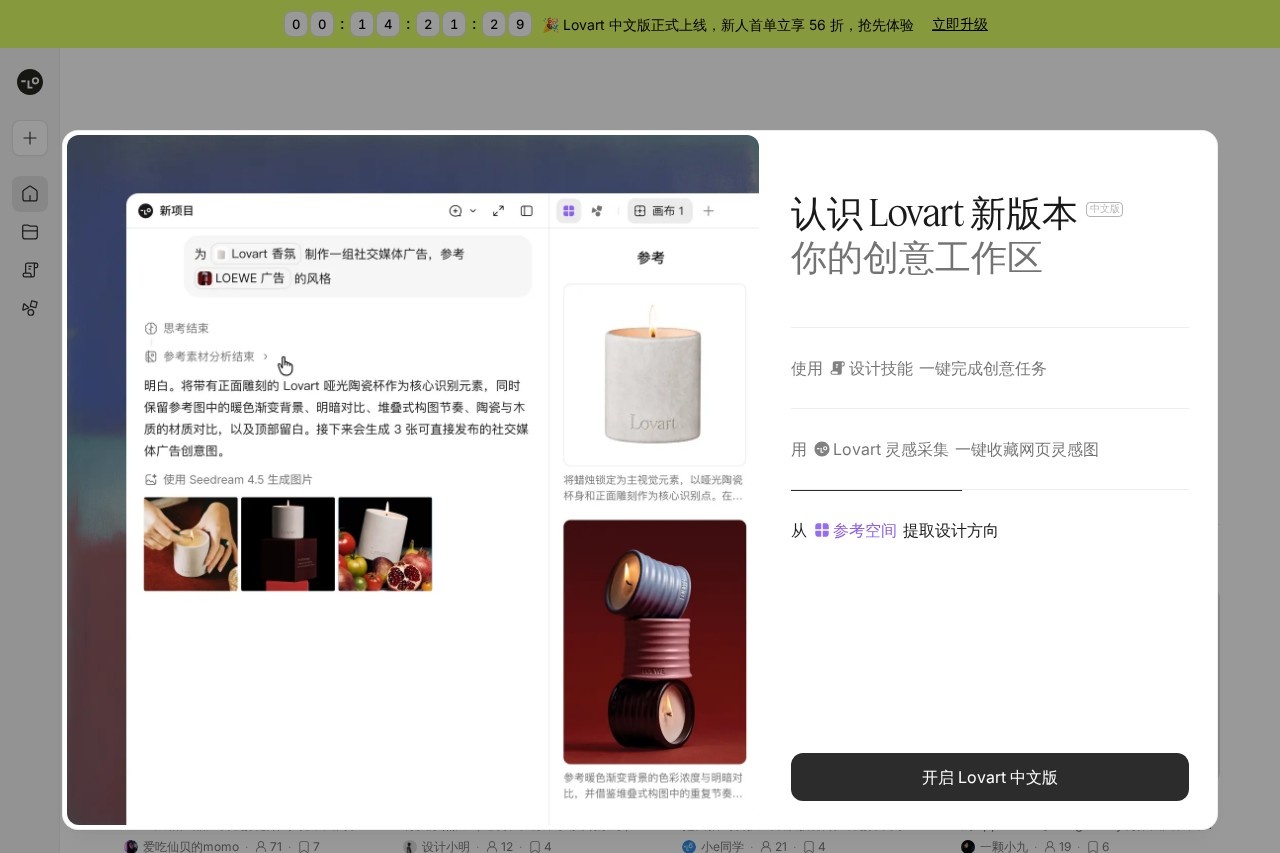Click 立即升级 upgrade link in banner

(x=960, y=24)
